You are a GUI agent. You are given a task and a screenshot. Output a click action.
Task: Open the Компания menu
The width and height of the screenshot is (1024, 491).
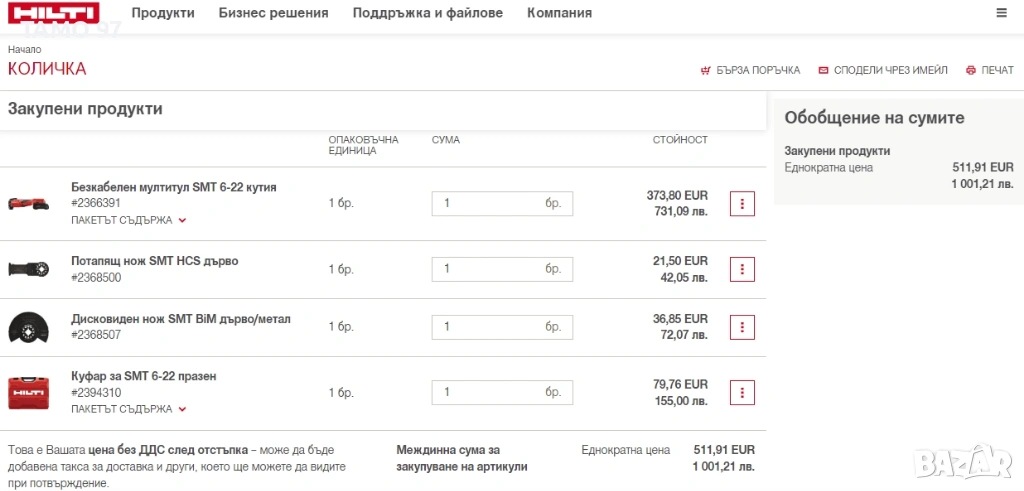[559, 13]
